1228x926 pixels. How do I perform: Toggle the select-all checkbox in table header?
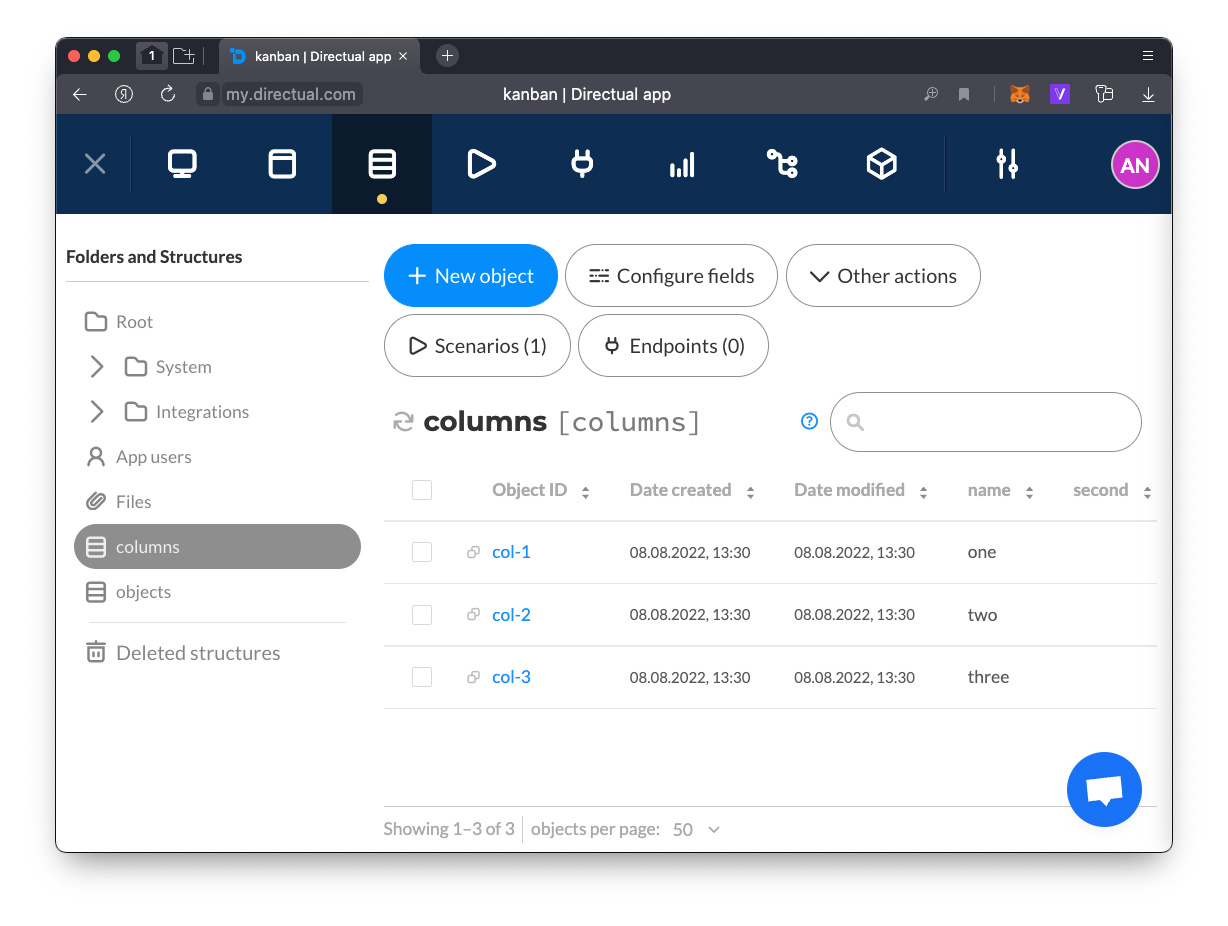422,490
